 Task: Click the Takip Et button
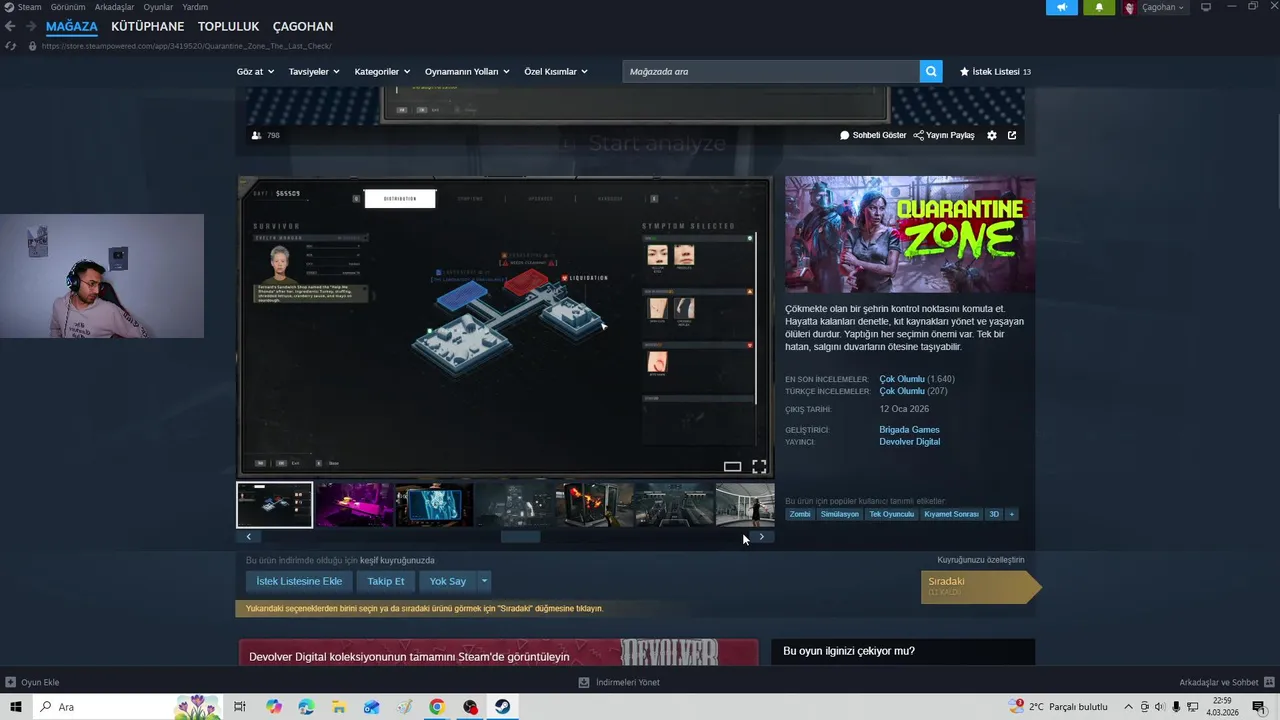386,581
